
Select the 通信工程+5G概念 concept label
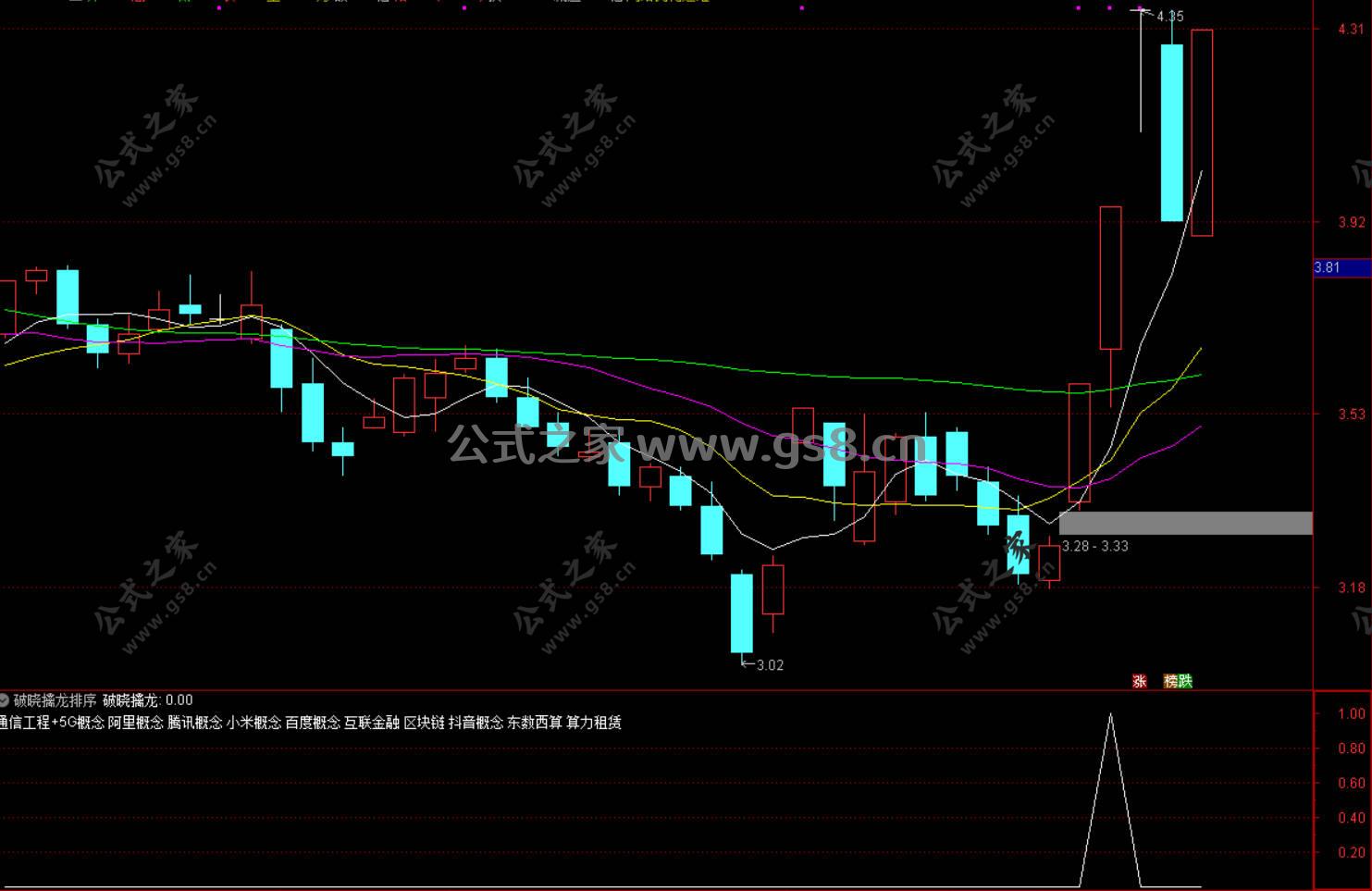coord(52,723)
